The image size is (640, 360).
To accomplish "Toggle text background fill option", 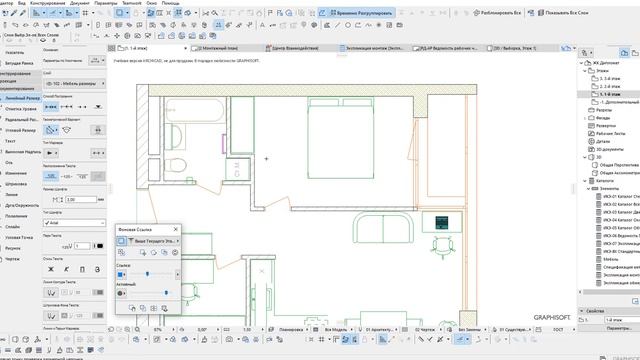I will pyautogui.click(x=51, y=316).
